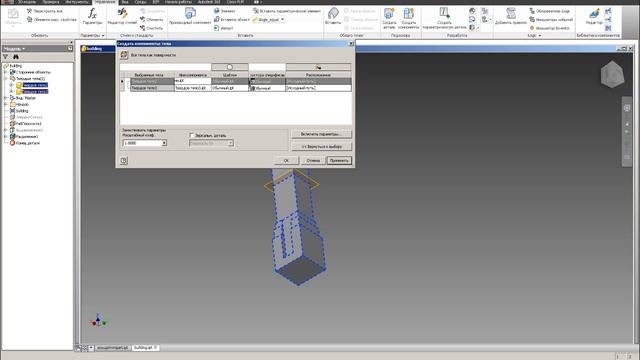Screen dimensions: 640x360
Task: Click the Insert button in ribbon
Action: (x=333, y=17)
